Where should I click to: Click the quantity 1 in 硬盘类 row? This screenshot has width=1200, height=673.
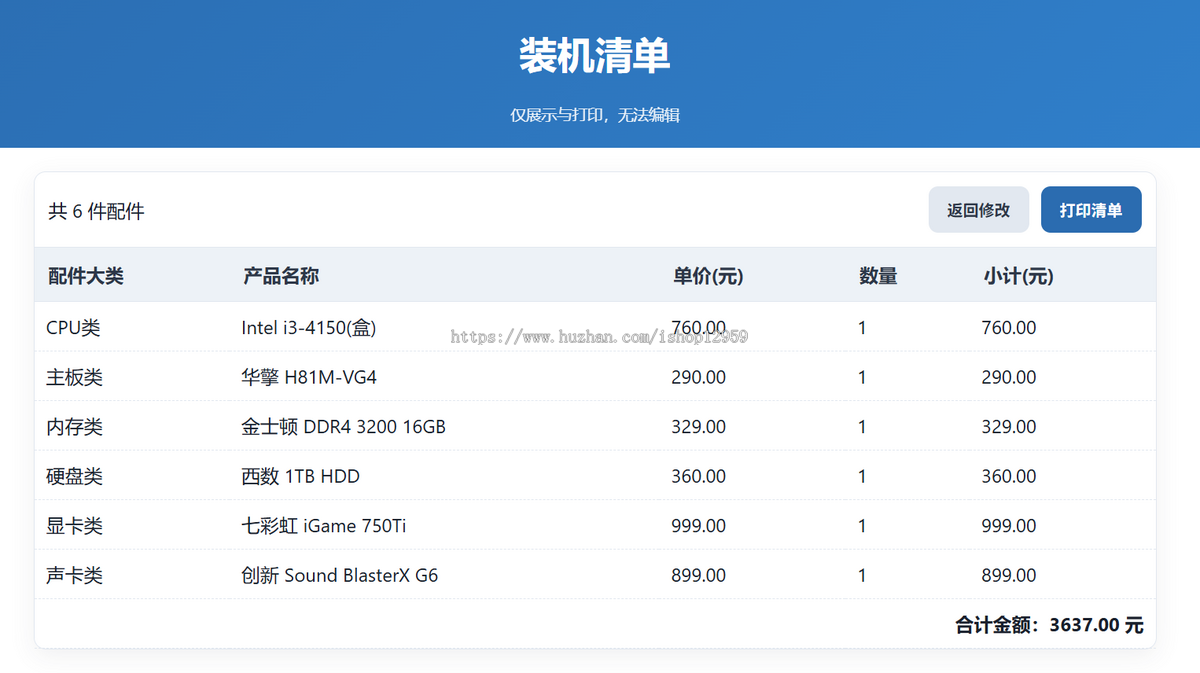pos(862,477)
